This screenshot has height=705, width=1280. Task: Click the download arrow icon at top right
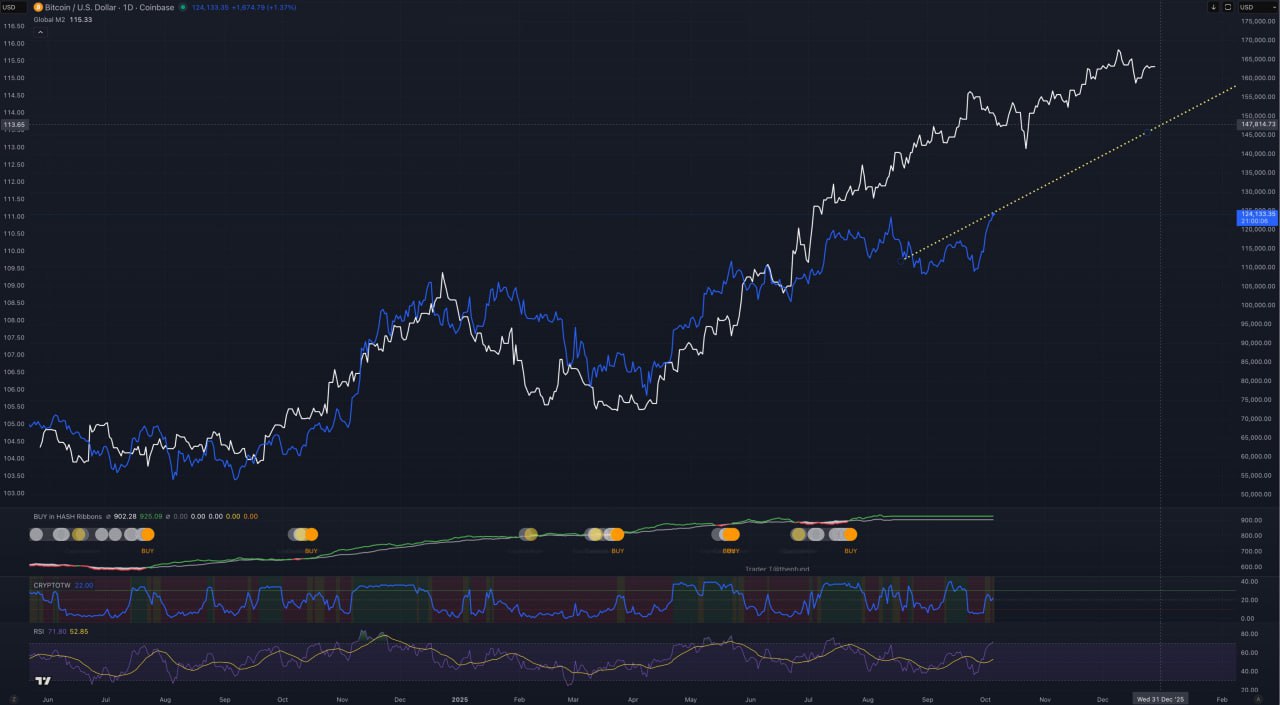point(1213,7)
